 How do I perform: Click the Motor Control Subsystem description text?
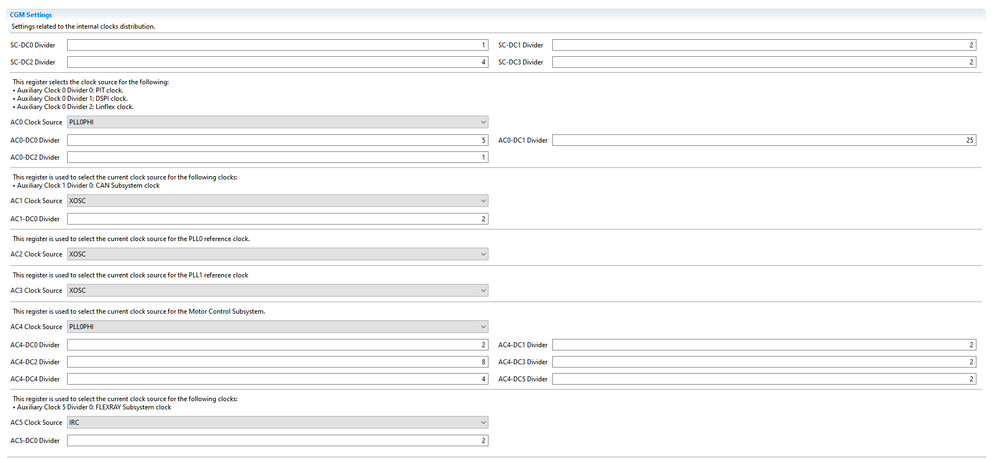pos(139,311)
